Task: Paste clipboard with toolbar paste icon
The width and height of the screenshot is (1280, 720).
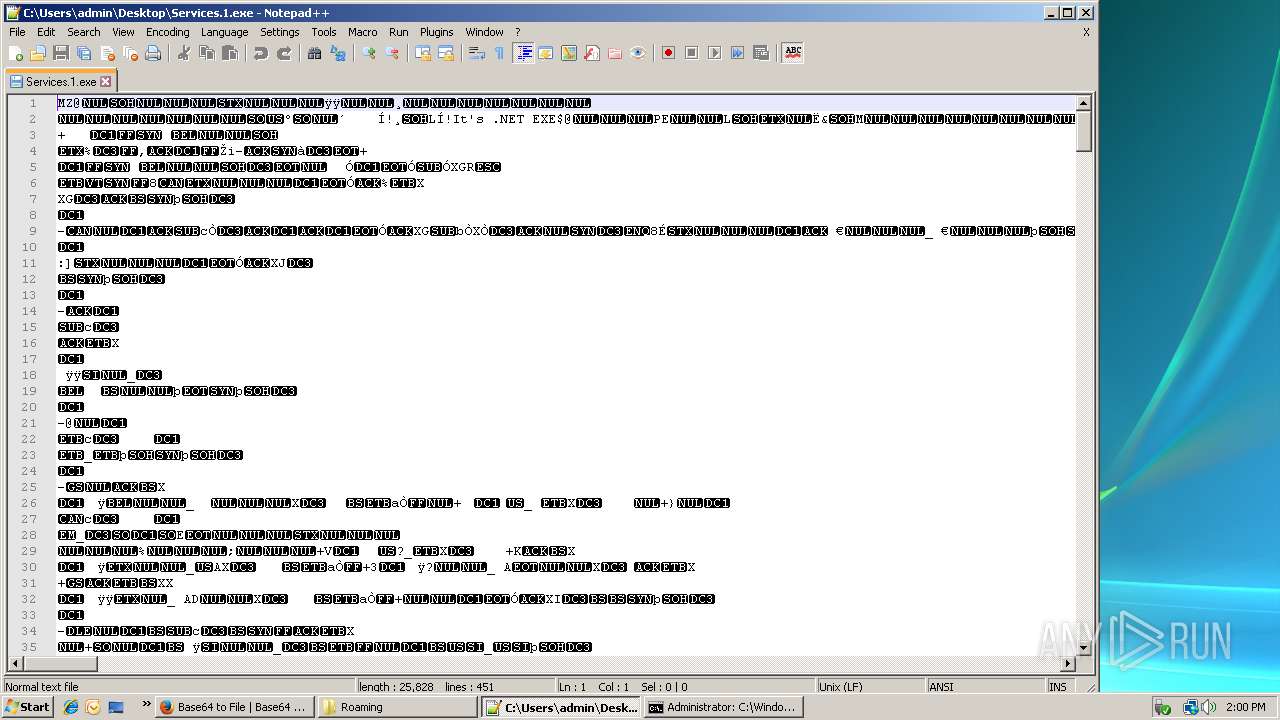Action: [229, 53]
